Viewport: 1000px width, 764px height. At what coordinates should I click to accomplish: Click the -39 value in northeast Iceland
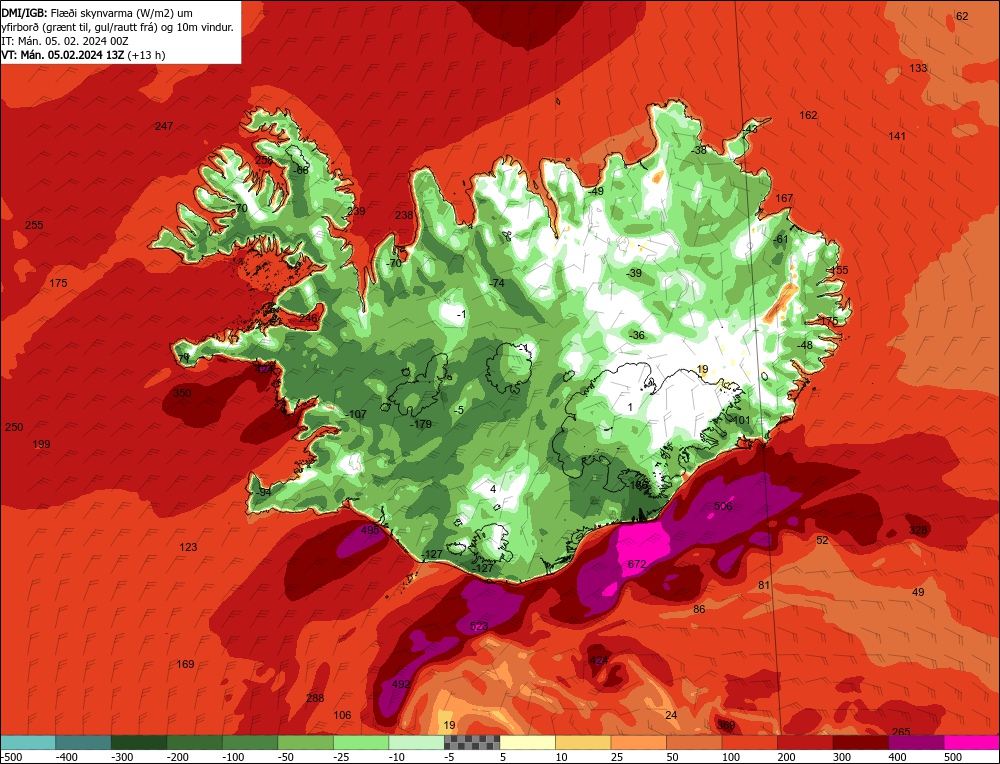[x=634, y=273]
